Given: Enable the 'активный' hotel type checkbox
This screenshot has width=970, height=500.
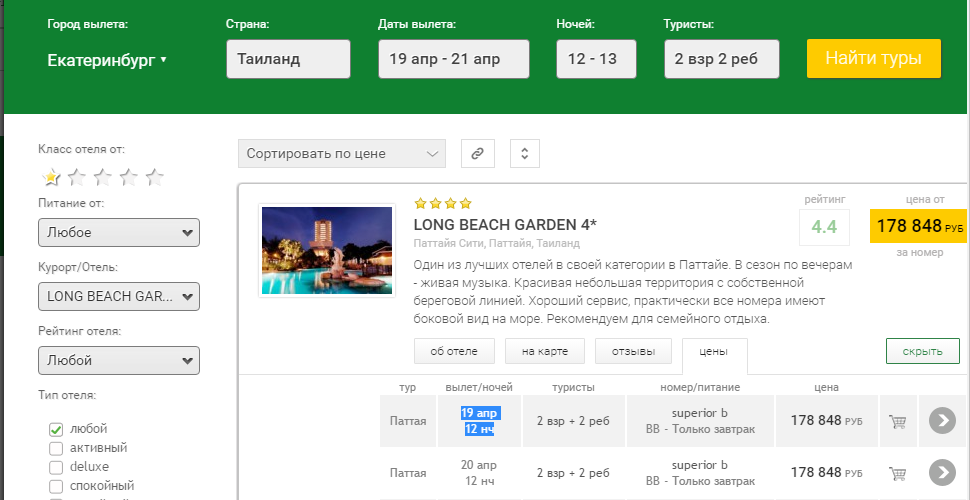Looking at the screenshot, I should coord(56,448).
